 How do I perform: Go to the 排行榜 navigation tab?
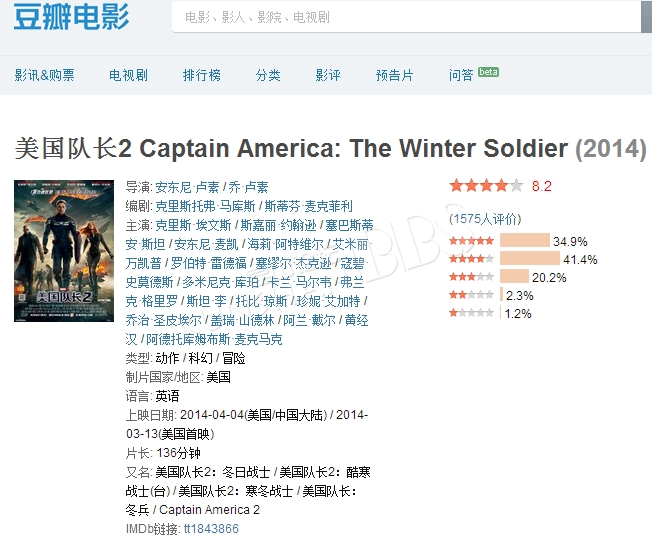tap(202, 75)
